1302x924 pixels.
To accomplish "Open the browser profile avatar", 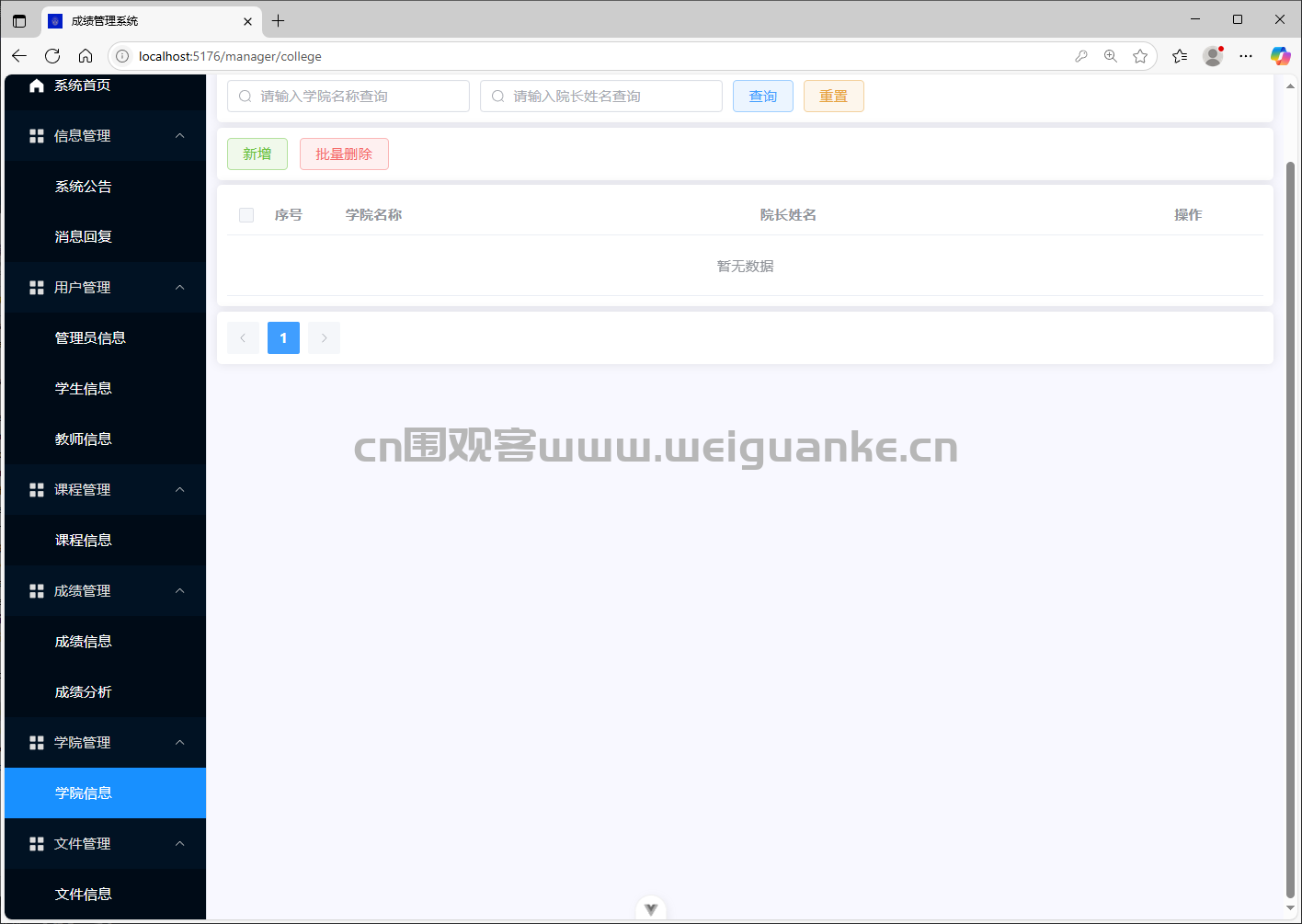I will [1214, 56].
